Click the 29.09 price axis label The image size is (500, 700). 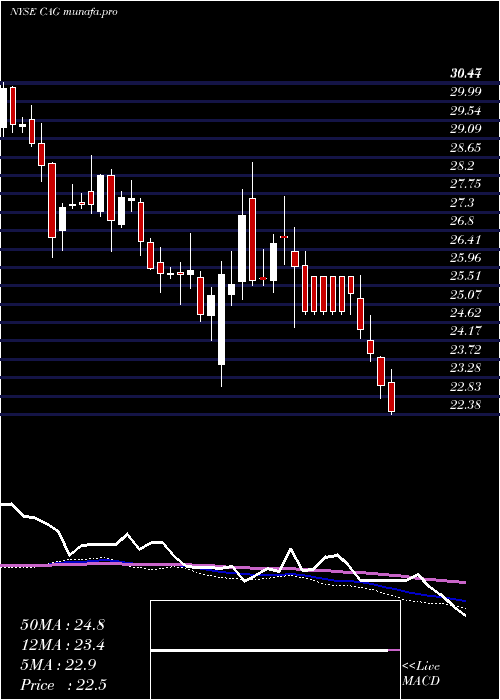(x=466, y=129)
